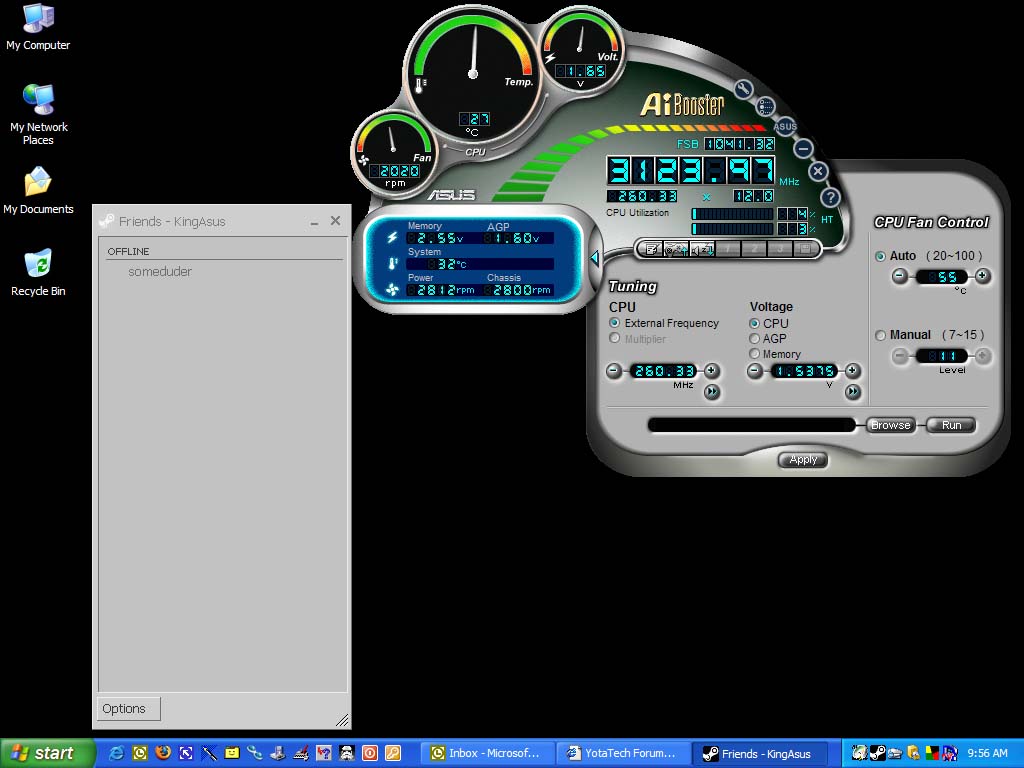This screenshot has width=1024, height=768.
Task: Click the 12.0 multiplier readout
Action: coord(753,196)
